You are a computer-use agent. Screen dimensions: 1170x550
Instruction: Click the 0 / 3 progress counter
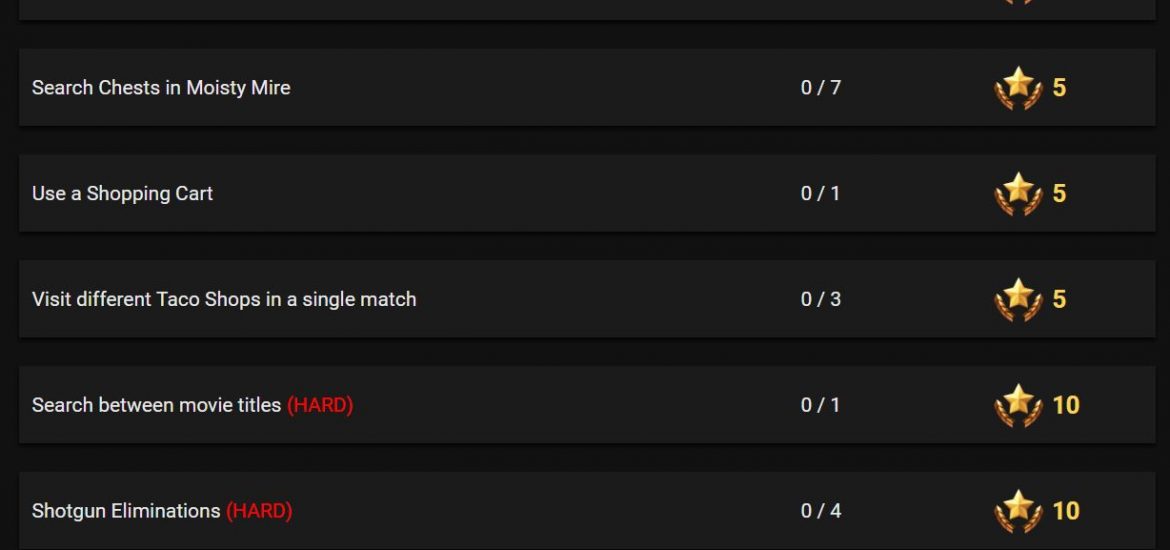[821, 300]
